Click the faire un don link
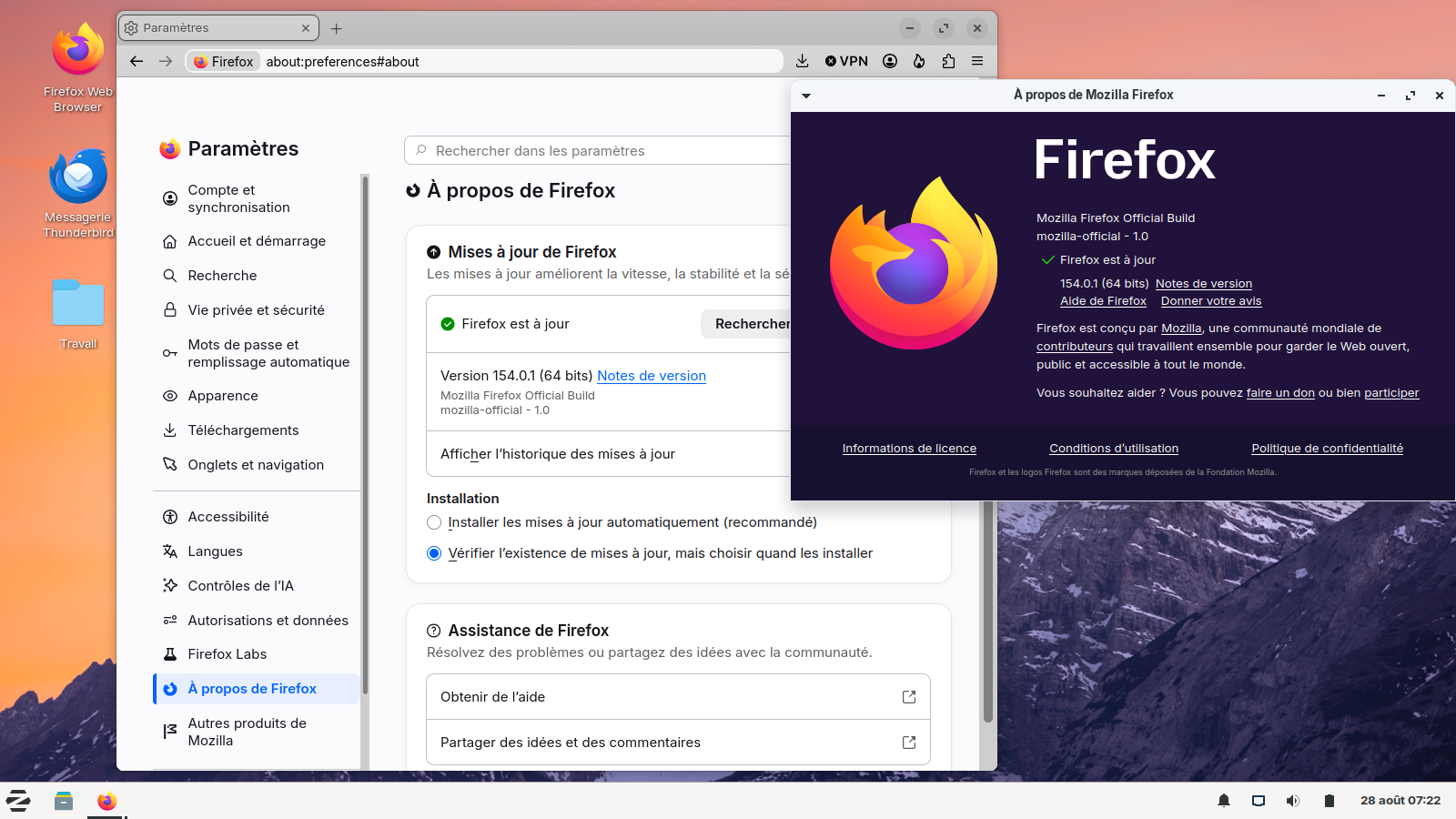1456x819 pixels. 1280,393
